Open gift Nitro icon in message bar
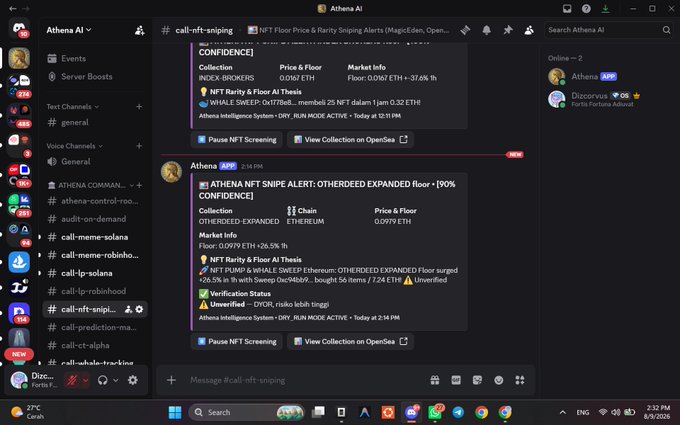The width and height of the screenshot is (680, 425). (x=435, y=380)
